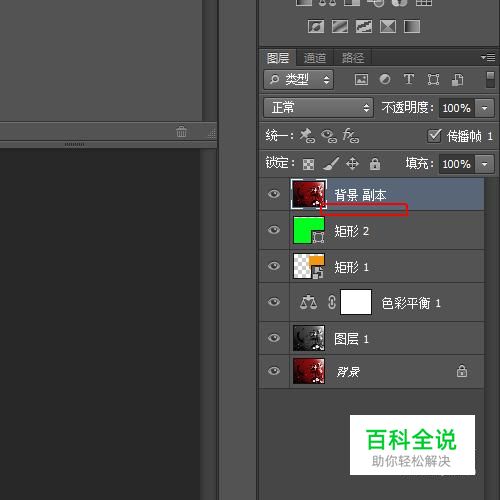Filter layers by shape layer type
This screenshot has height=500, width=500.
click(x=433, y=80)
